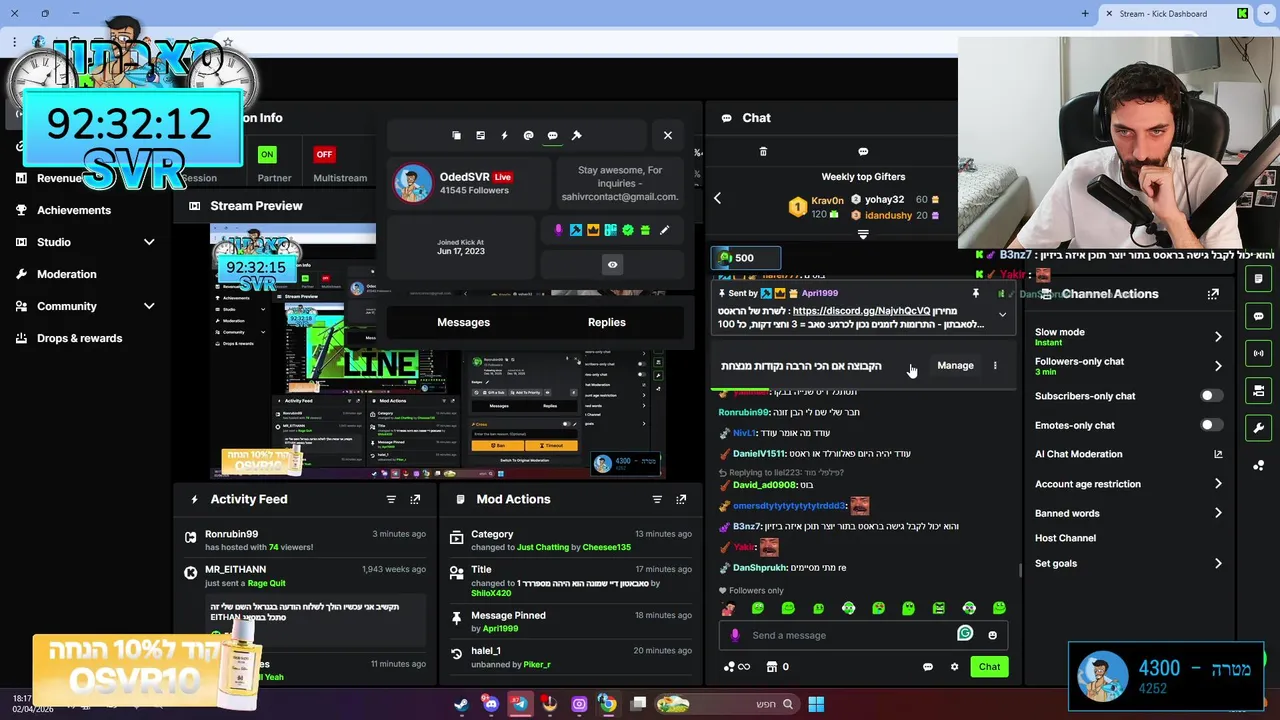1280x720 pixels.
Task: Toggle Emotes-only chat switch
Action: (x=1211, y=425)
